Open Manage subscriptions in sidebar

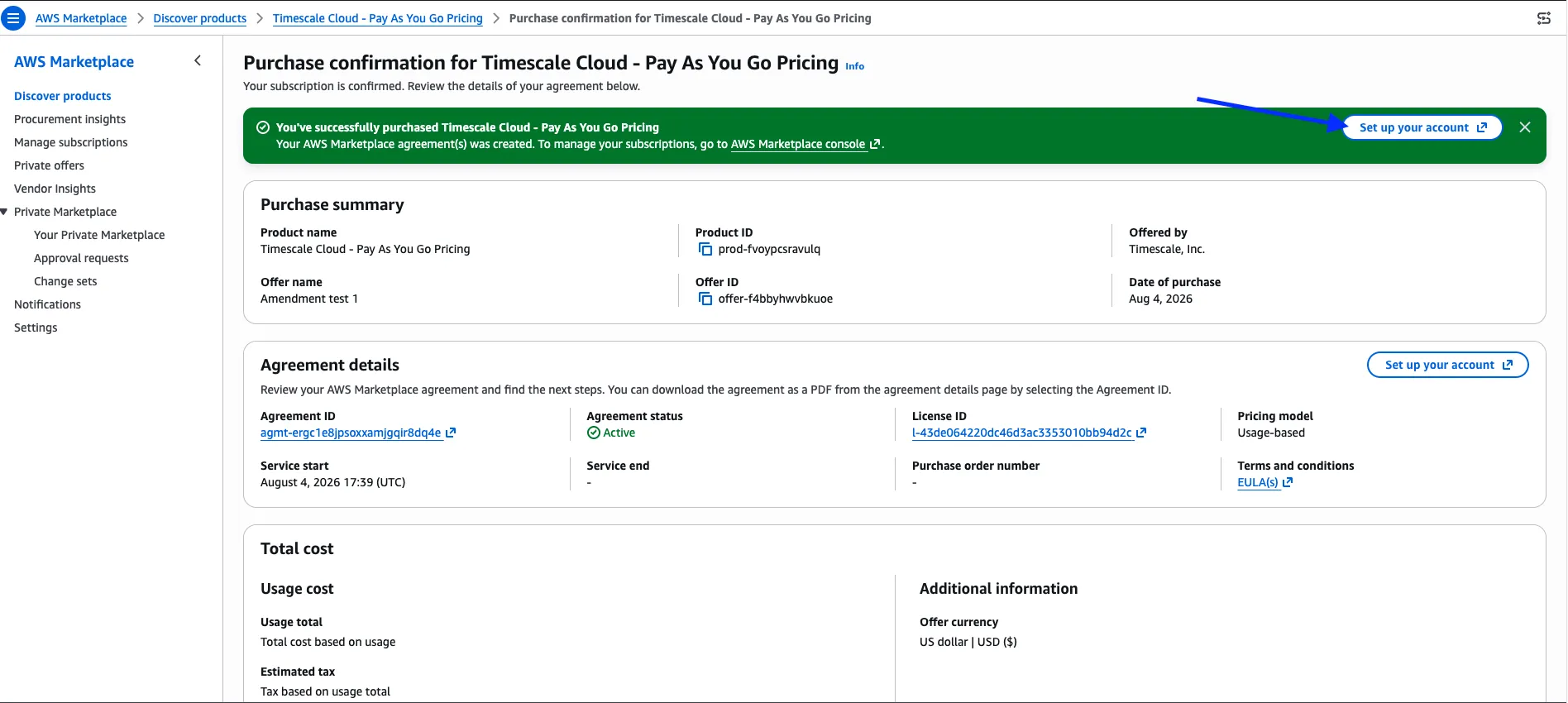pyautogui.click(x=71, y=142)
